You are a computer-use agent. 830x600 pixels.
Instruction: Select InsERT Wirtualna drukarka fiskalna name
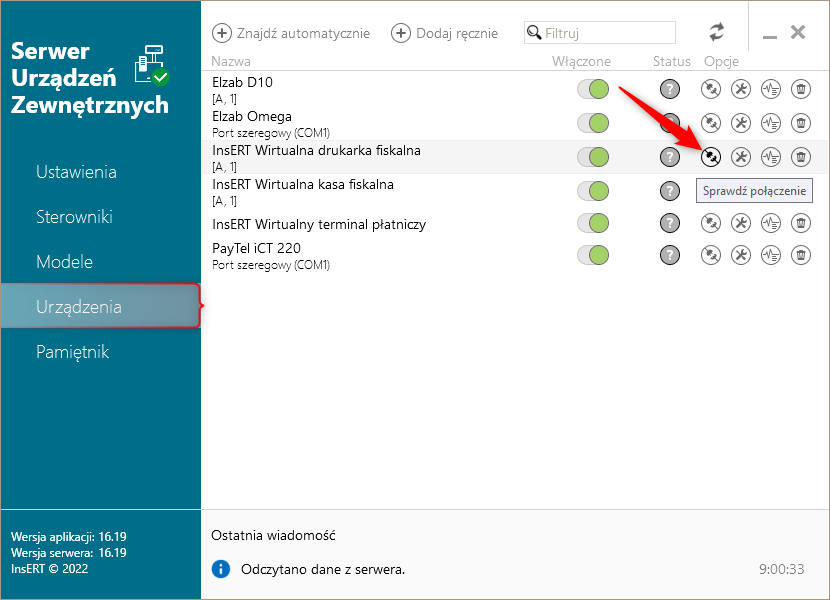click(x=316, y=150)
